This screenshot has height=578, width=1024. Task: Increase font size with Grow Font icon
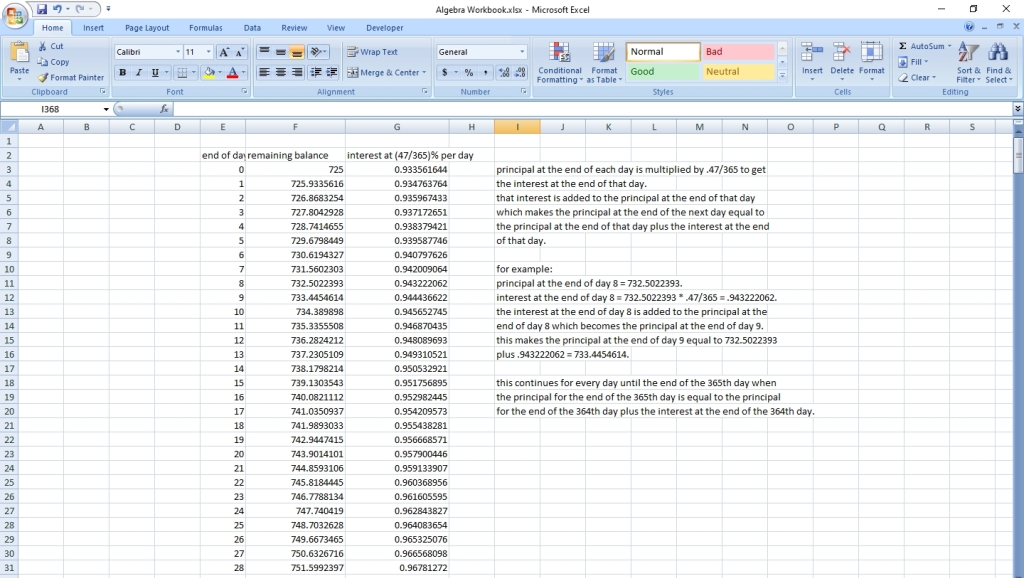pos(224,52)
